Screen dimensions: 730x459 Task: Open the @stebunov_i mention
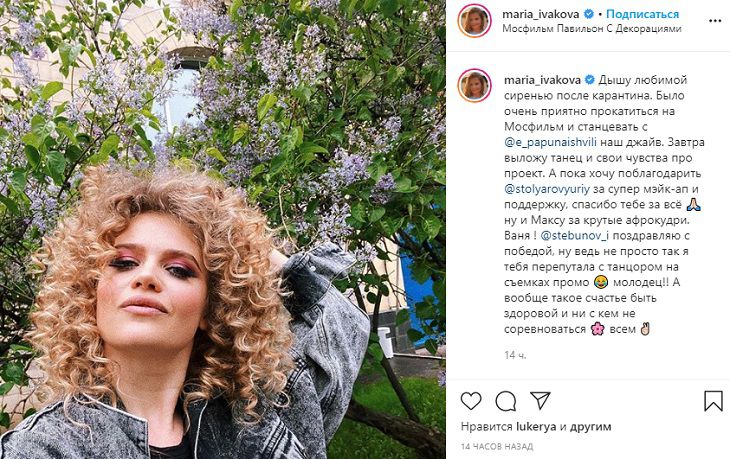[576, 236]
